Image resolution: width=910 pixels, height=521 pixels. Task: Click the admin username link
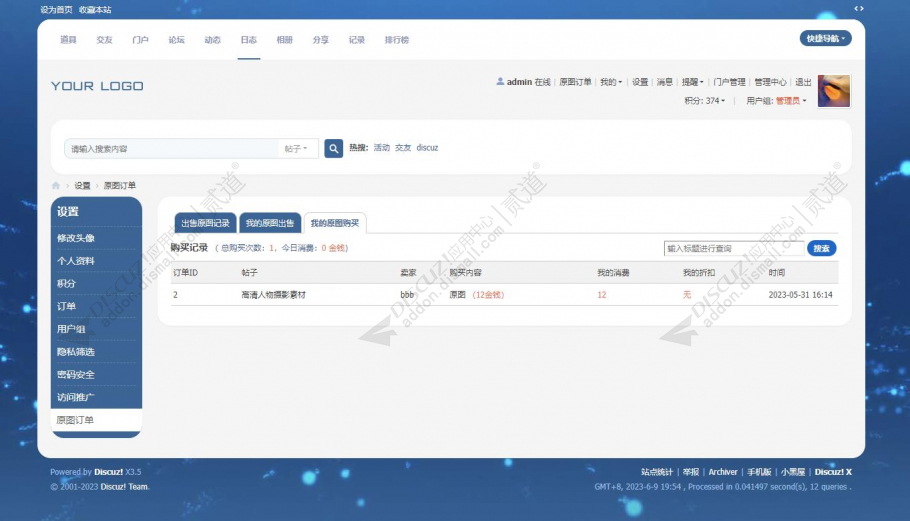pos(519,82)
